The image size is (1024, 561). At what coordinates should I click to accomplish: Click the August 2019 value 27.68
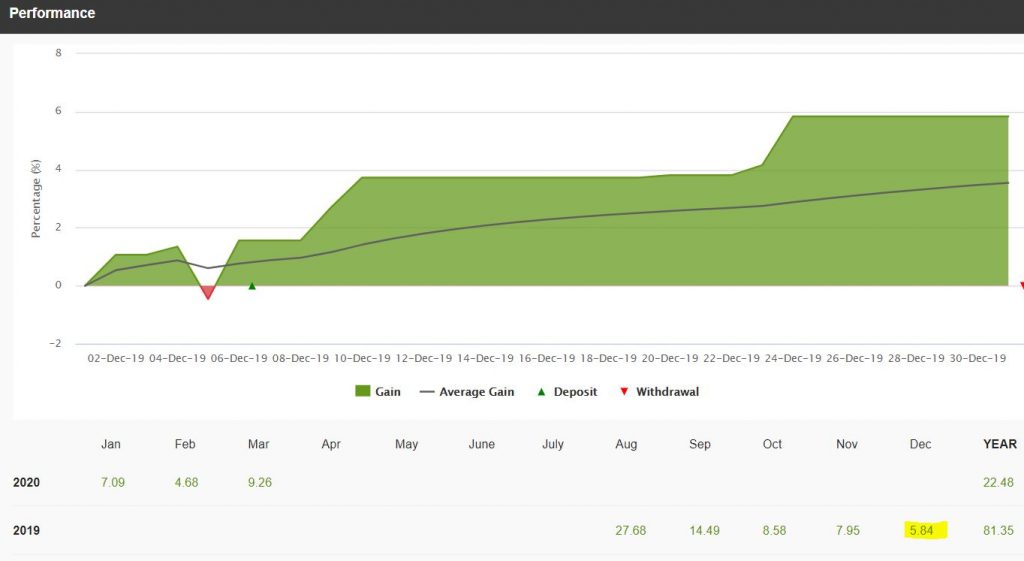pyautogui.click(x=630, y=530)
